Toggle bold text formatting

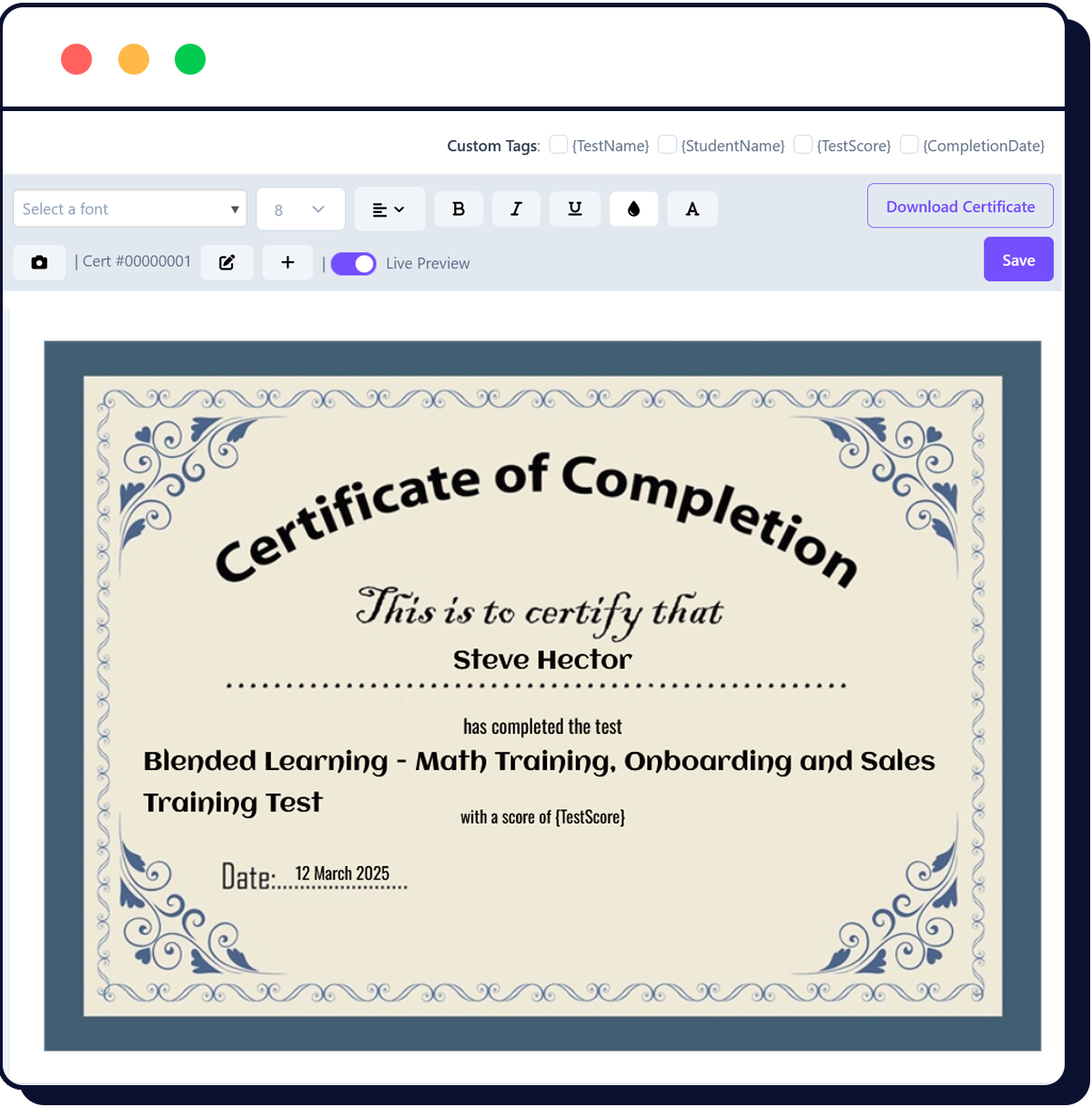[x=459, y=209]
